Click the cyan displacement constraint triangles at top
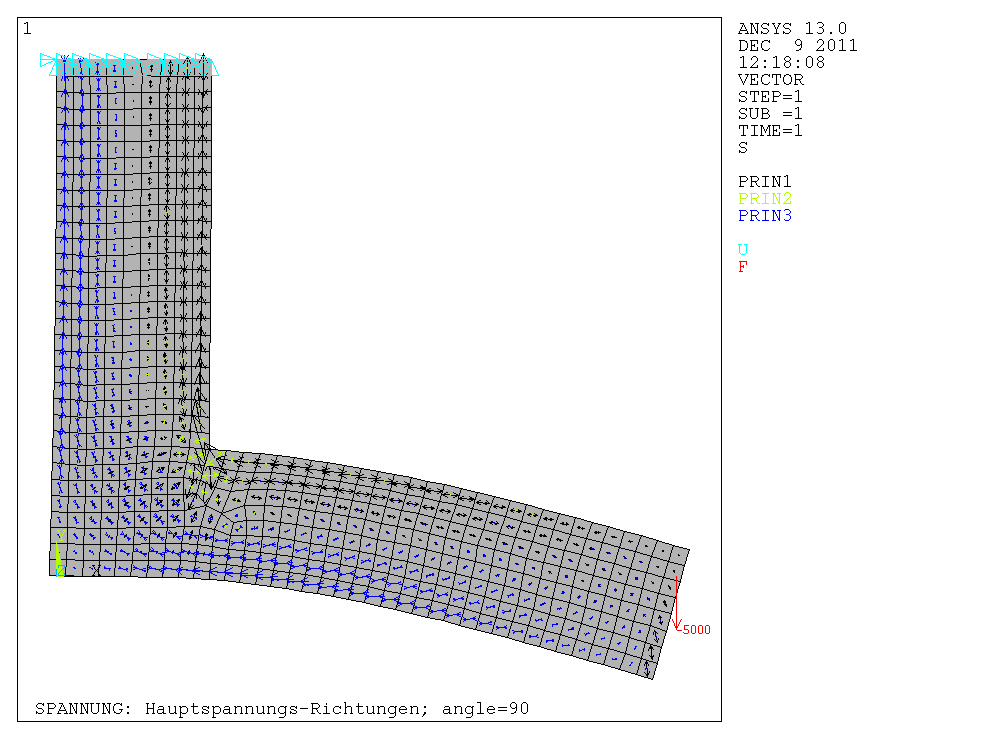Screen dimensions: 985x739 coord(130,65)
